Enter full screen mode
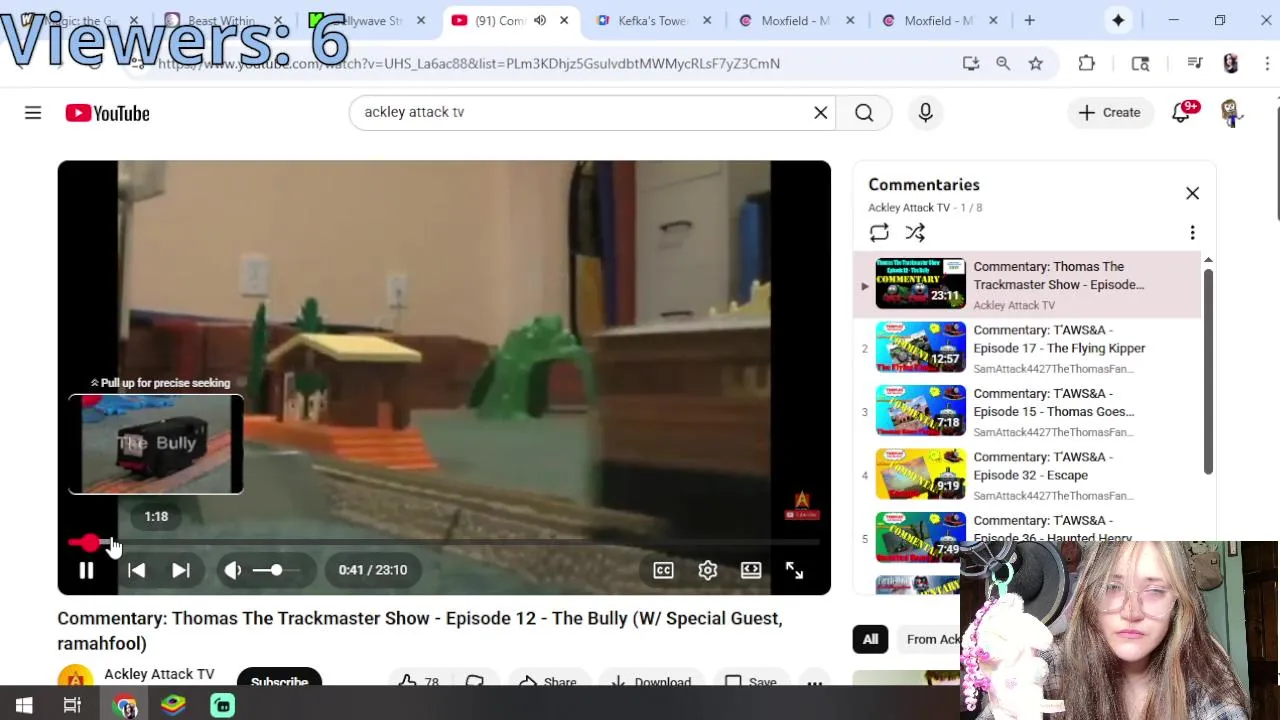This screenshot has height=720, width=1280. coord(794,570)
